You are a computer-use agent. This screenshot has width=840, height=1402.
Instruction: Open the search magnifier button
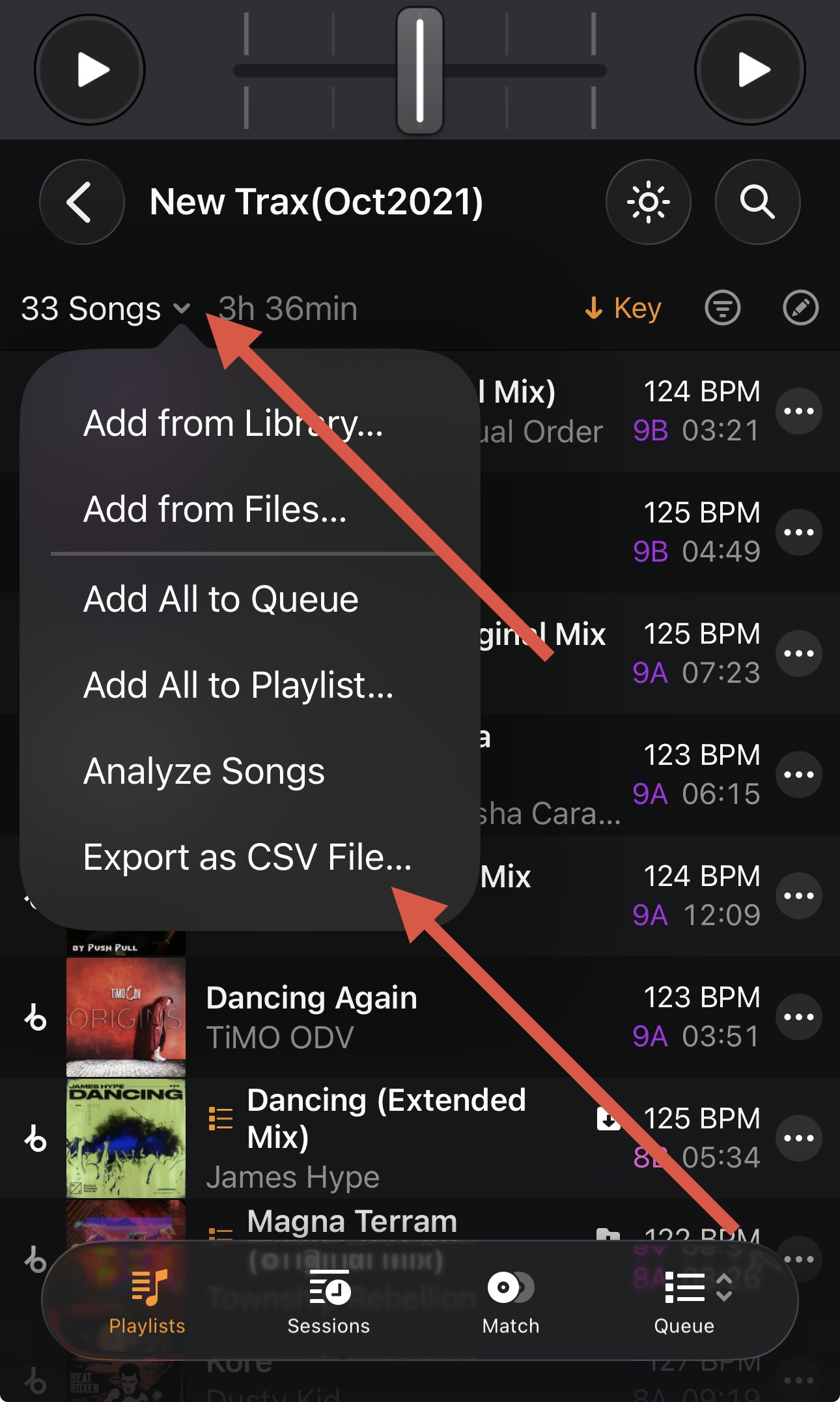757,202
